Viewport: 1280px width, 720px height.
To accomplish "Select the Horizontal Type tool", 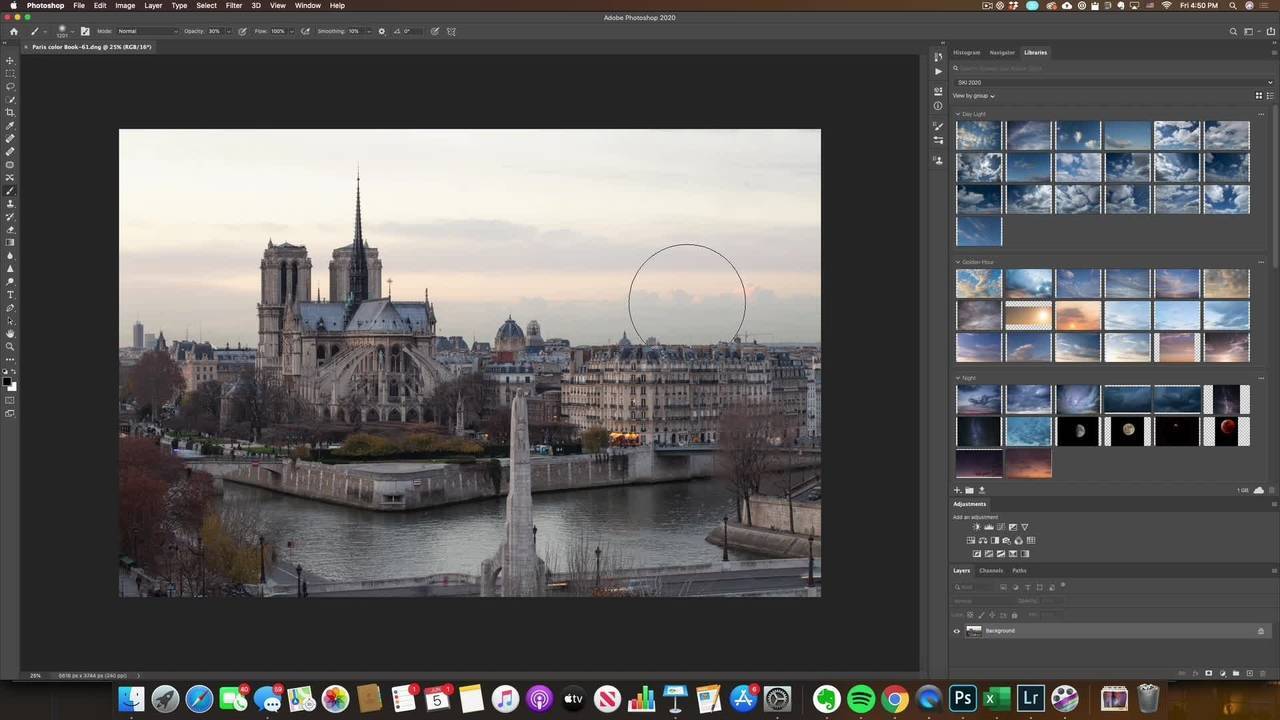I will click(x=10, y=294).
